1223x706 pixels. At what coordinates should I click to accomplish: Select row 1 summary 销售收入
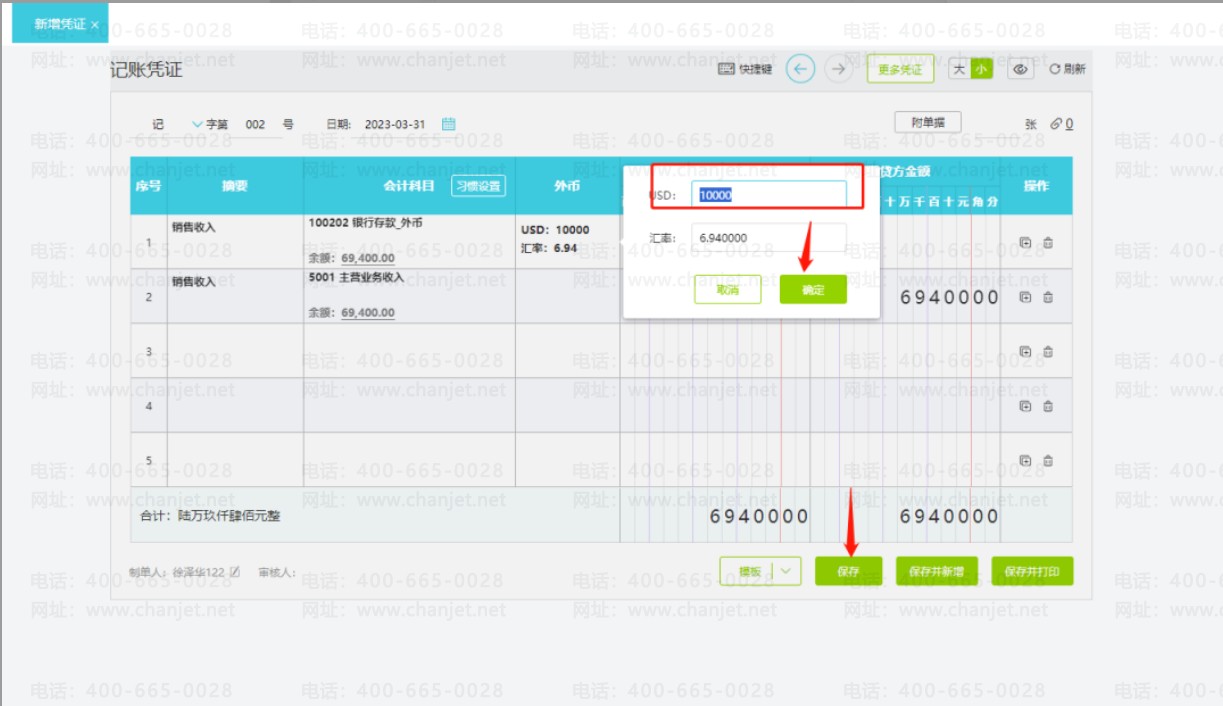coord(193,227)
